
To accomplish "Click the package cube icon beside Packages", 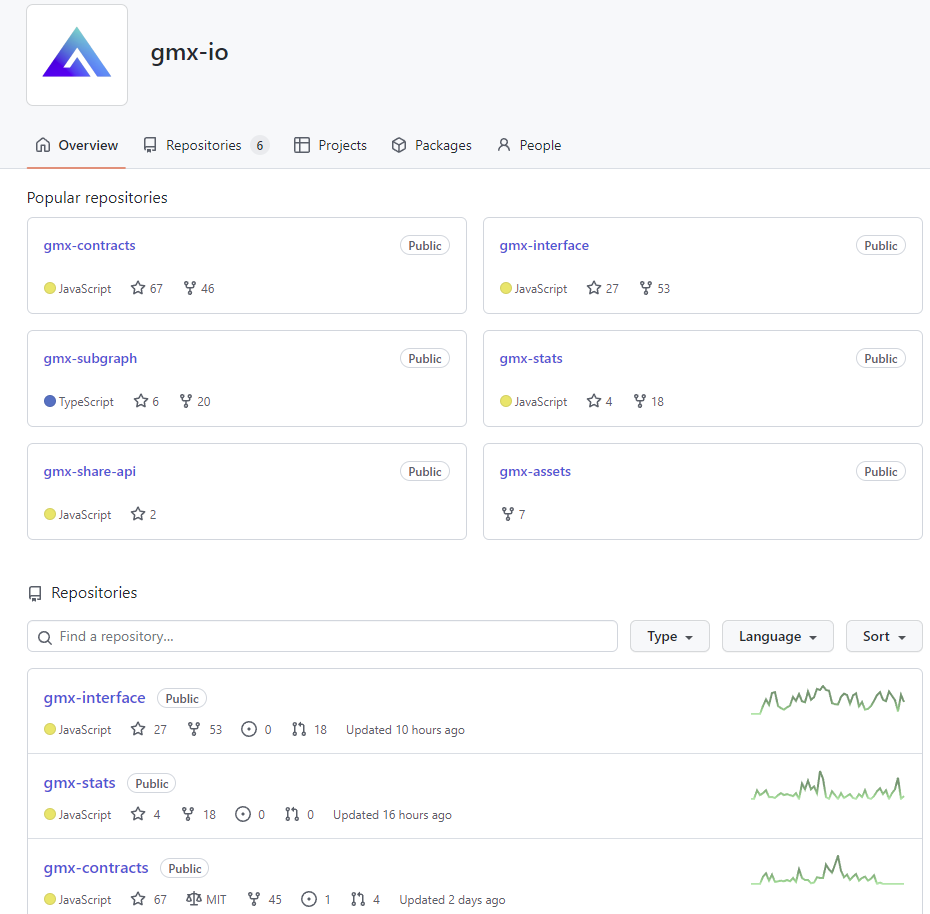I will 399,145.
